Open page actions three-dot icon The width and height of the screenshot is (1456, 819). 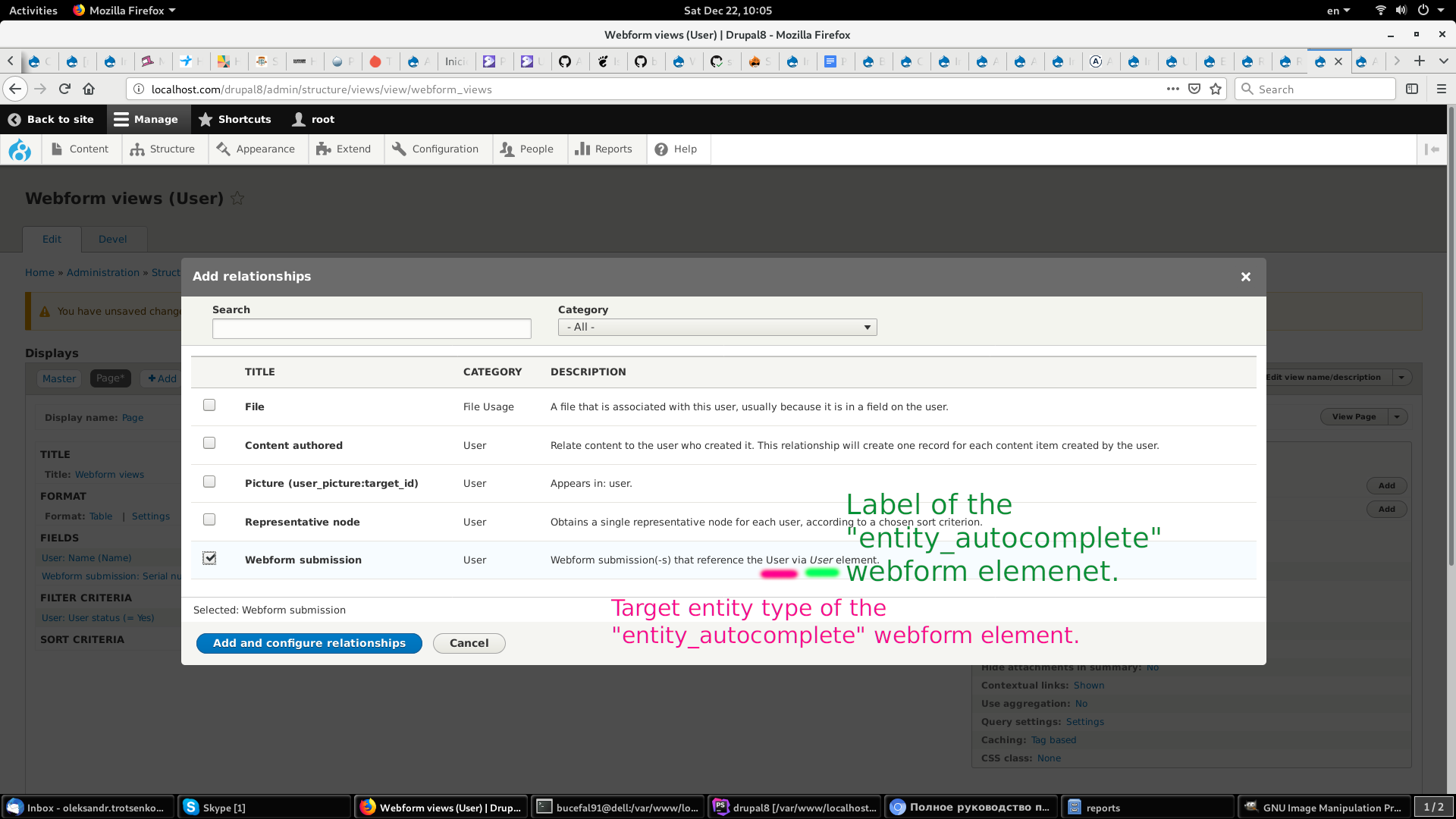(x=1172, y=89)
